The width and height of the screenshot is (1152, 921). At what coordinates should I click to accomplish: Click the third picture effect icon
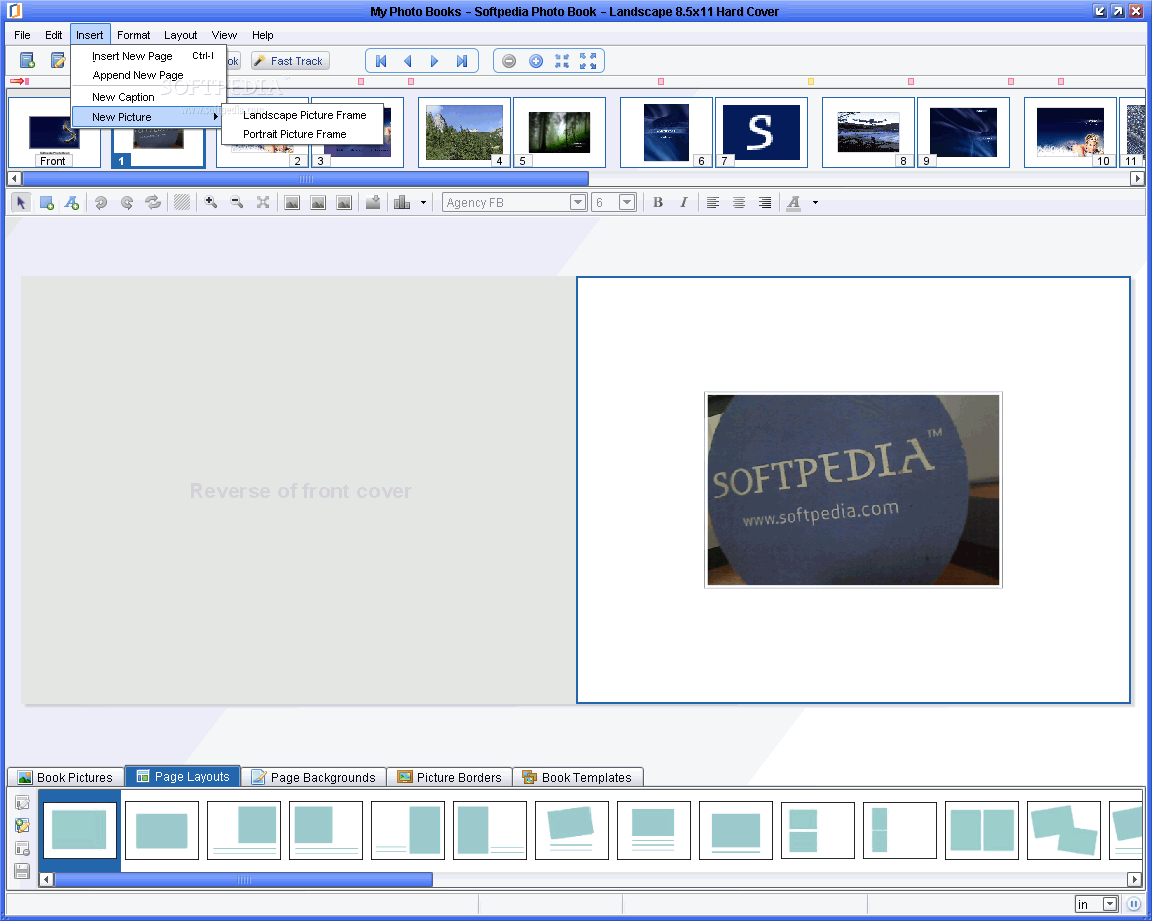pos(344,203)
